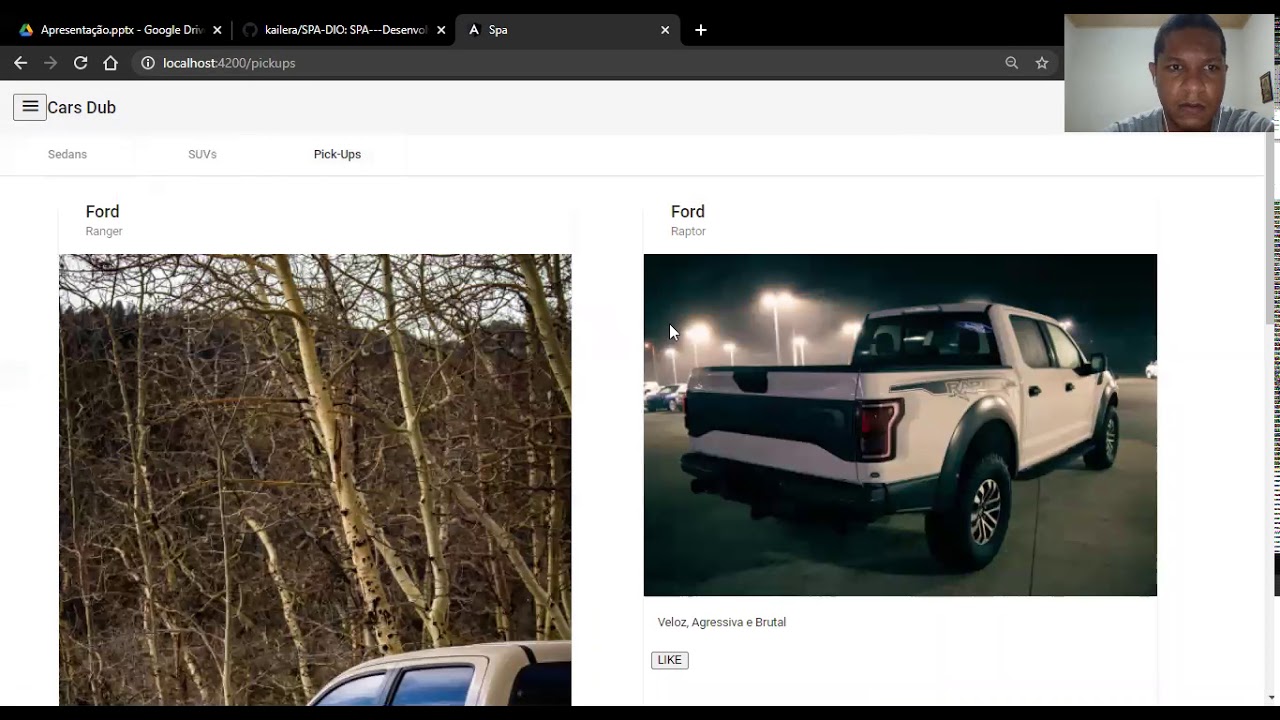This screenshot has height=720, width=1280.
Task: Click the Raptor subtitle text
Action: tap(688, 231)
